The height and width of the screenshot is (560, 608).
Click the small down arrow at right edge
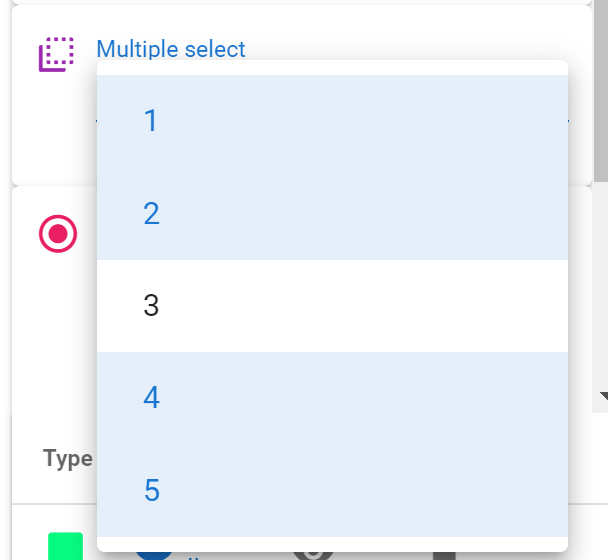coord(603,396)
